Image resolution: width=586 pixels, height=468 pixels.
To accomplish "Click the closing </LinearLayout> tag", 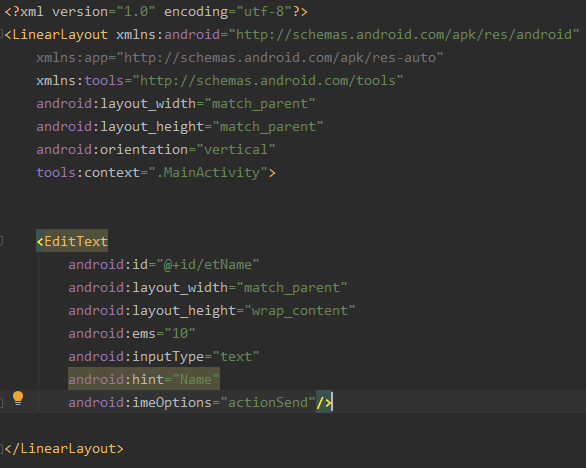I will [64, 449].
